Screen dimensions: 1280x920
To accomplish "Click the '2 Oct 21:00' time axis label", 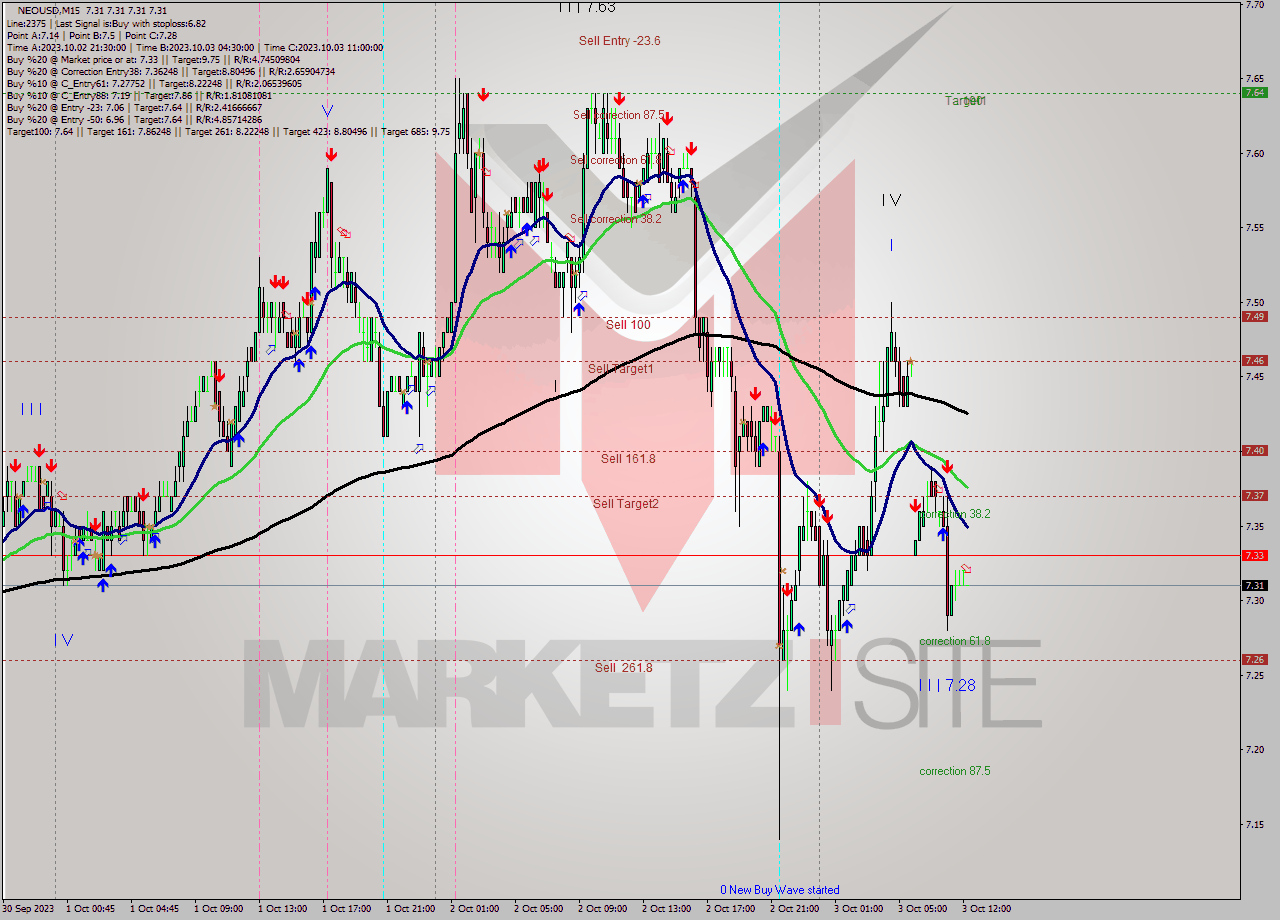I will pos(794,909).
